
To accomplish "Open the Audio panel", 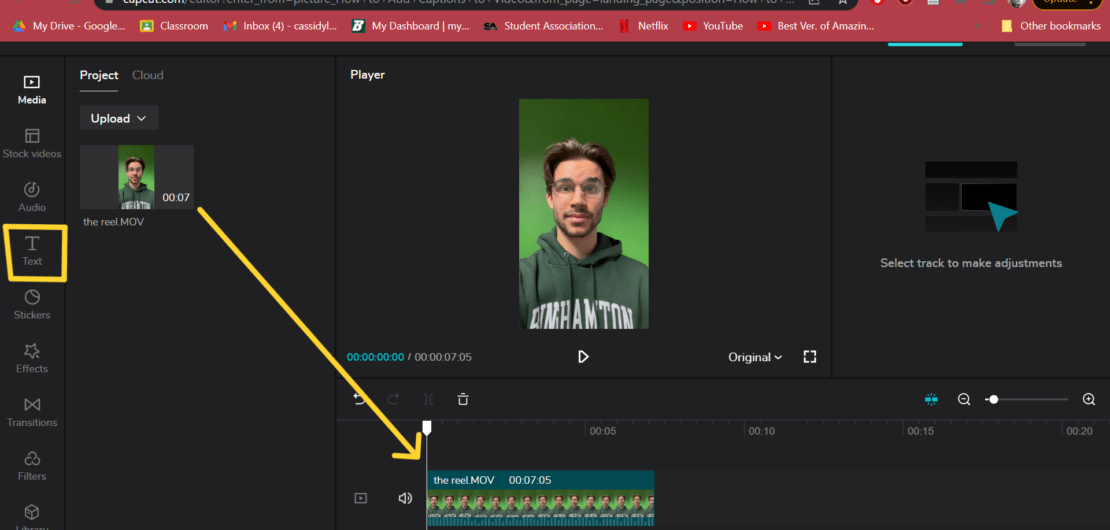I will (x=32, y=197).
